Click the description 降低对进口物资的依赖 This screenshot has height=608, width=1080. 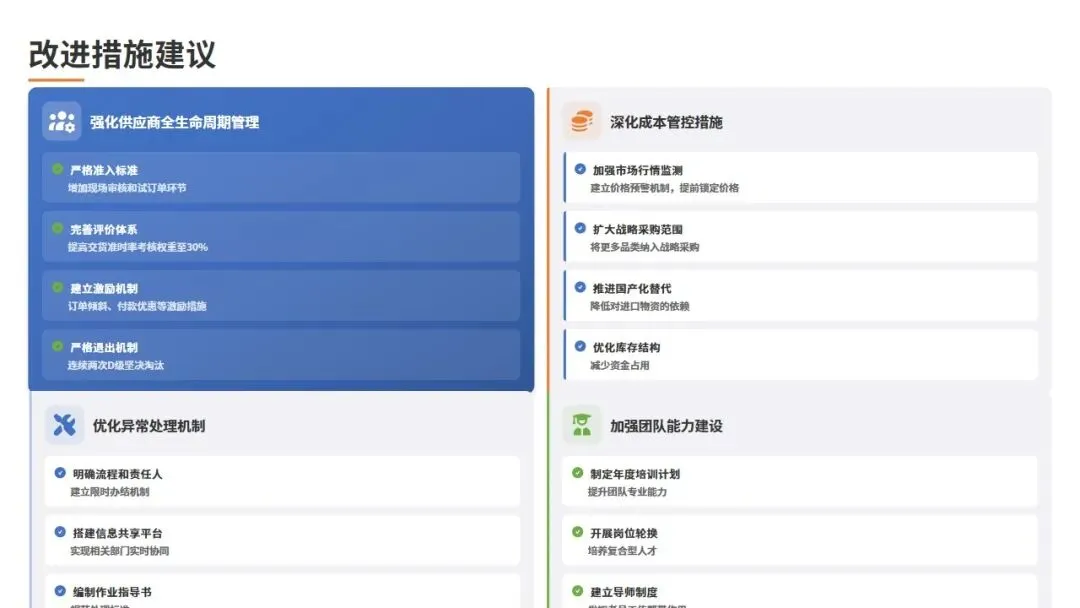tap(640, 306)
